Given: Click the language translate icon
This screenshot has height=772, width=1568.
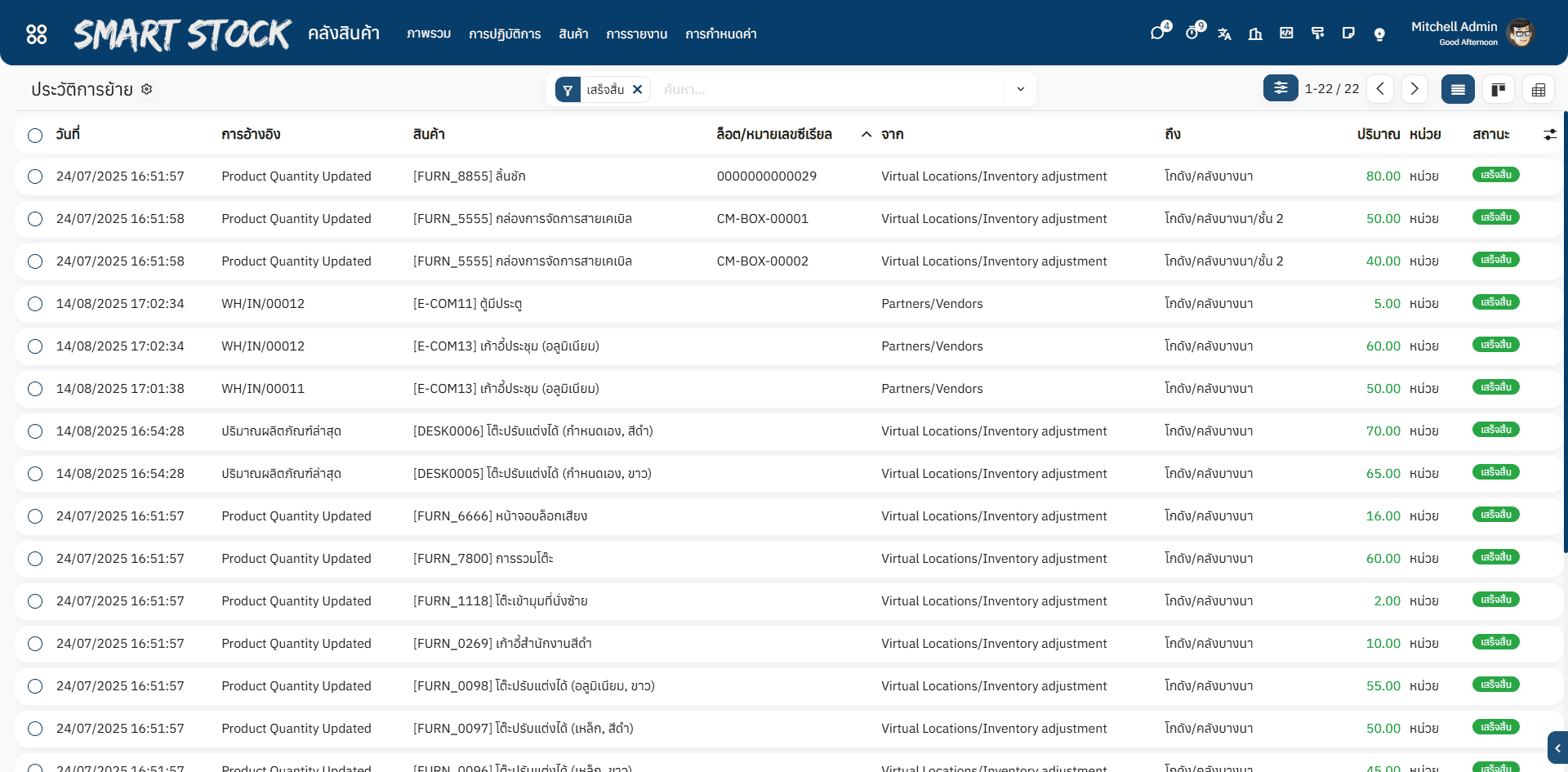Looking at the screenshot, I should coord(1224,33).
